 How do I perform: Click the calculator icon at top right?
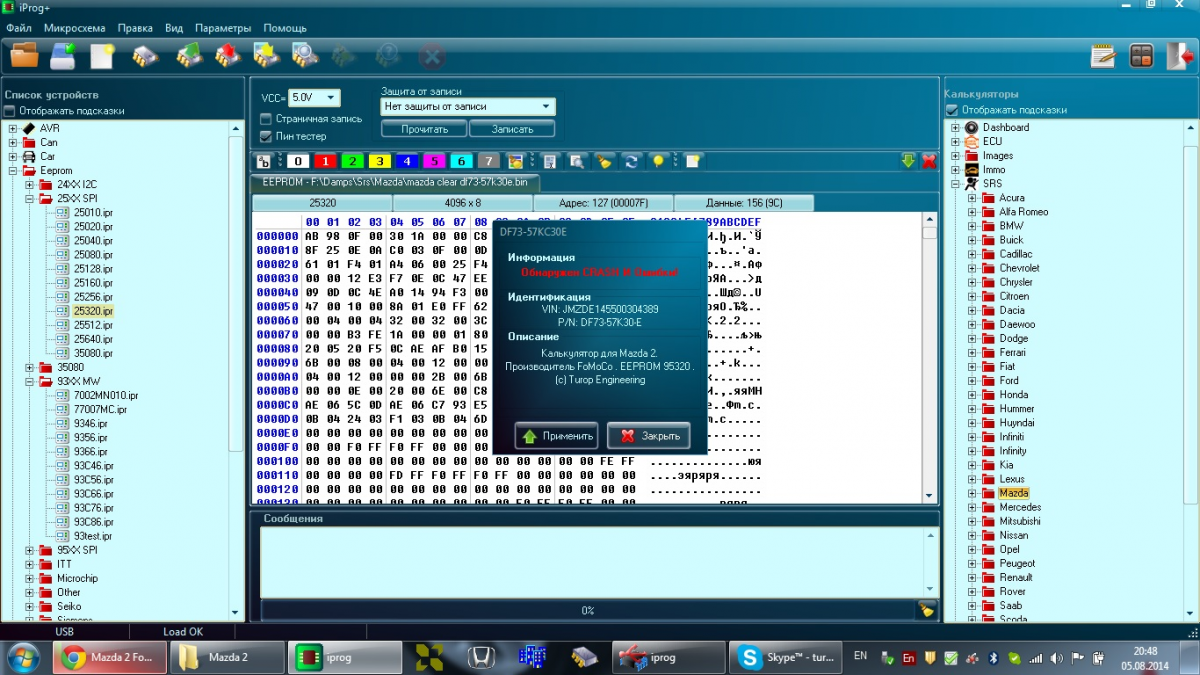1141,55
